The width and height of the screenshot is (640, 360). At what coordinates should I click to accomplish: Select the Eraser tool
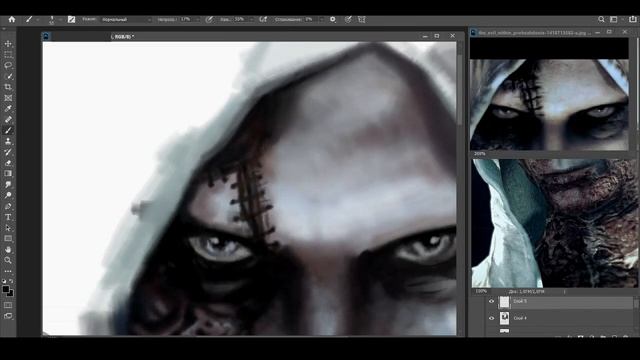click(8, 163)
